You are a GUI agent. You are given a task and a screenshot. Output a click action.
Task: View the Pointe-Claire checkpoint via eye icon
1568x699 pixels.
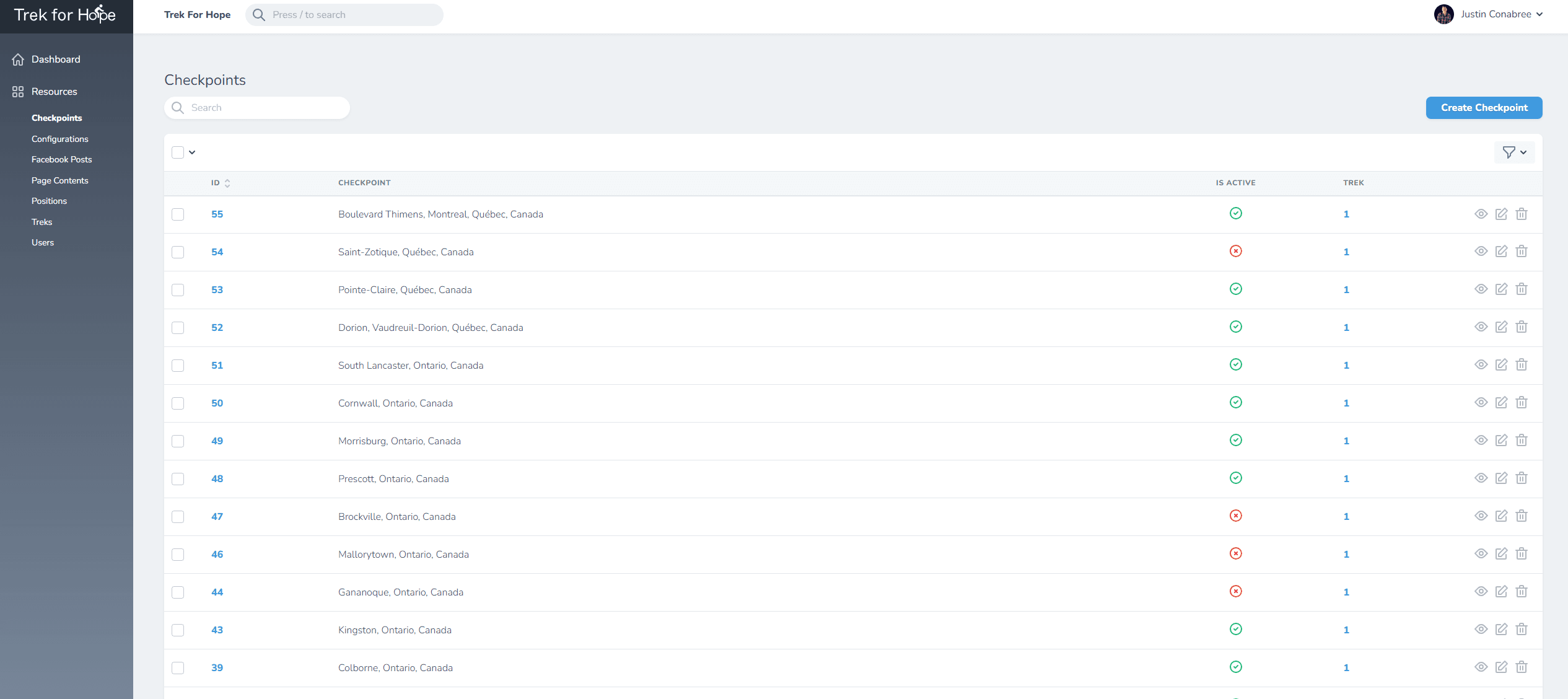pyautogui.click(x=1481, y=289)
